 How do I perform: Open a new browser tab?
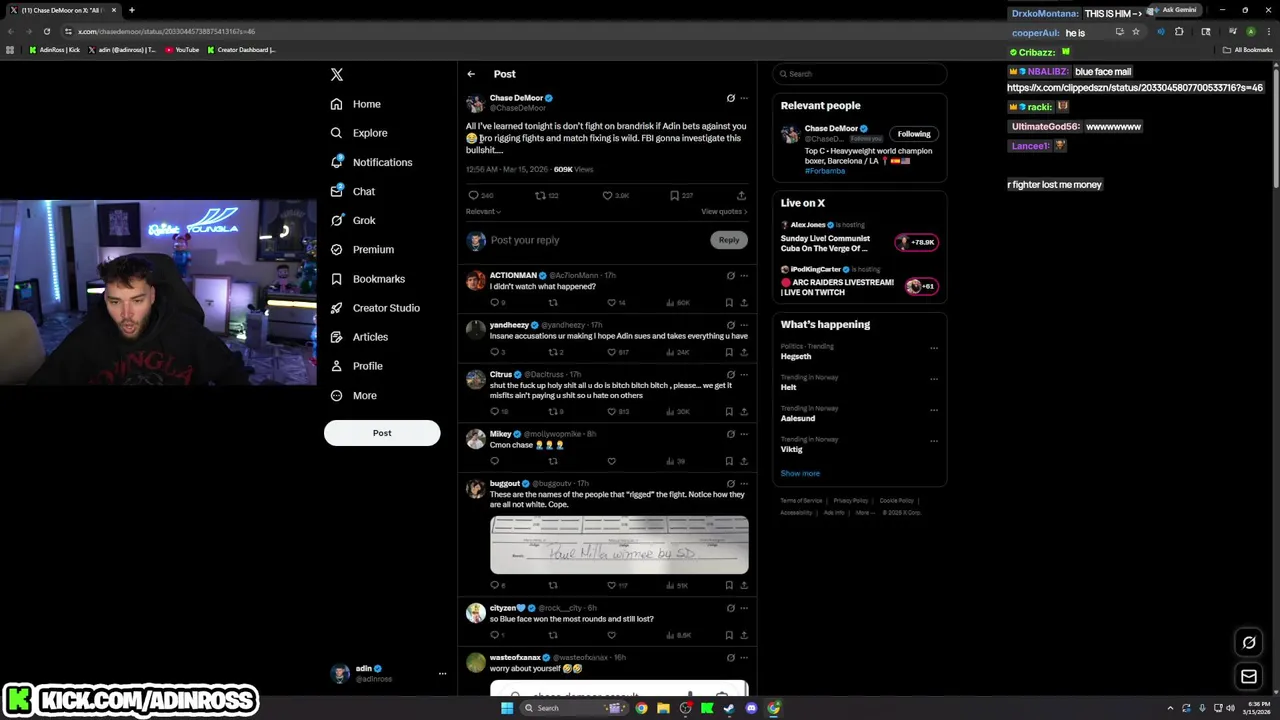131,10
